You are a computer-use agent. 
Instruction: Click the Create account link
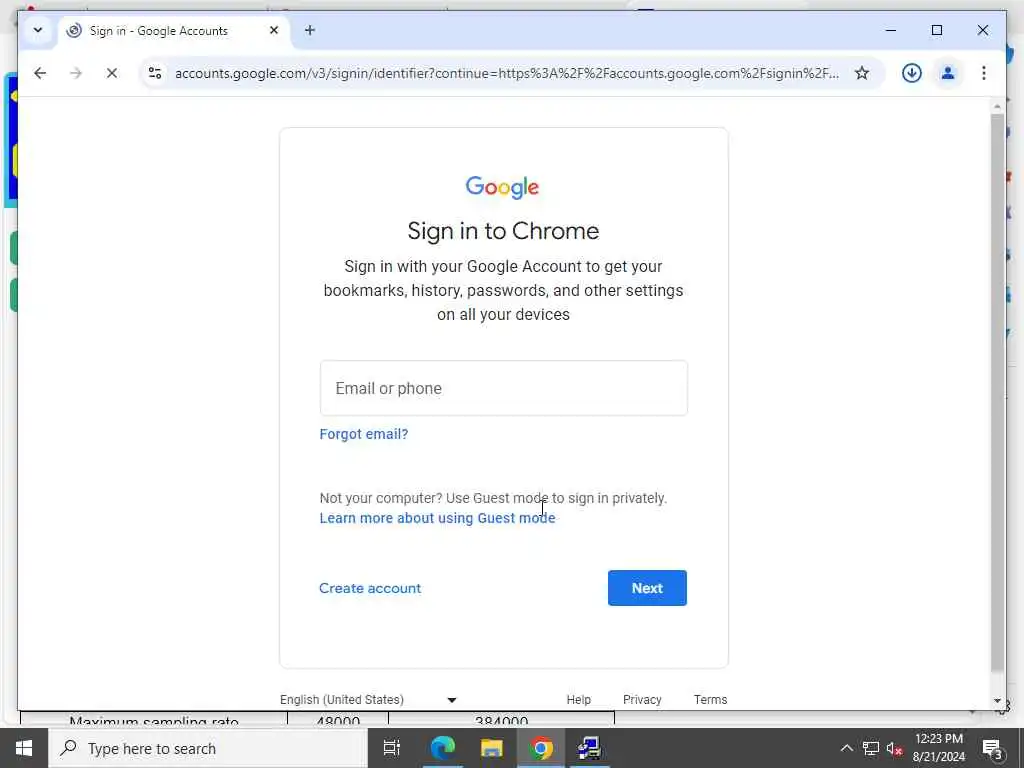(370, 588)
